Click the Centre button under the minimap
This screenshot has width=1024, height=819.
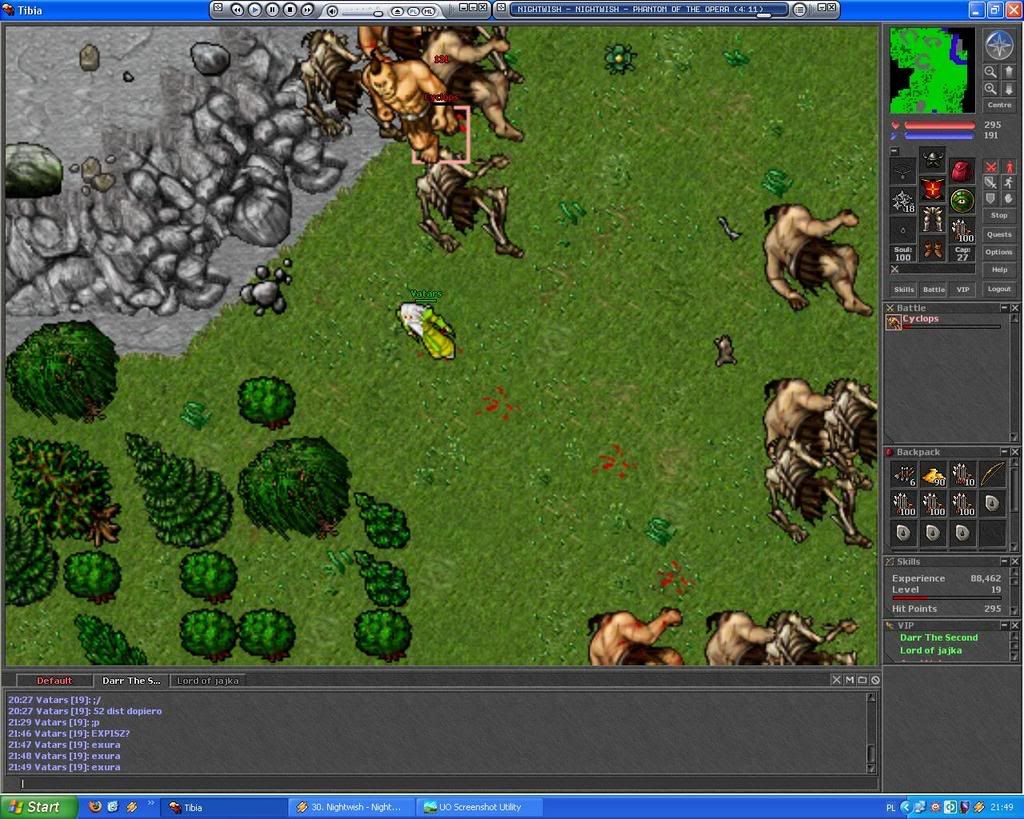(x=999, y=104)
